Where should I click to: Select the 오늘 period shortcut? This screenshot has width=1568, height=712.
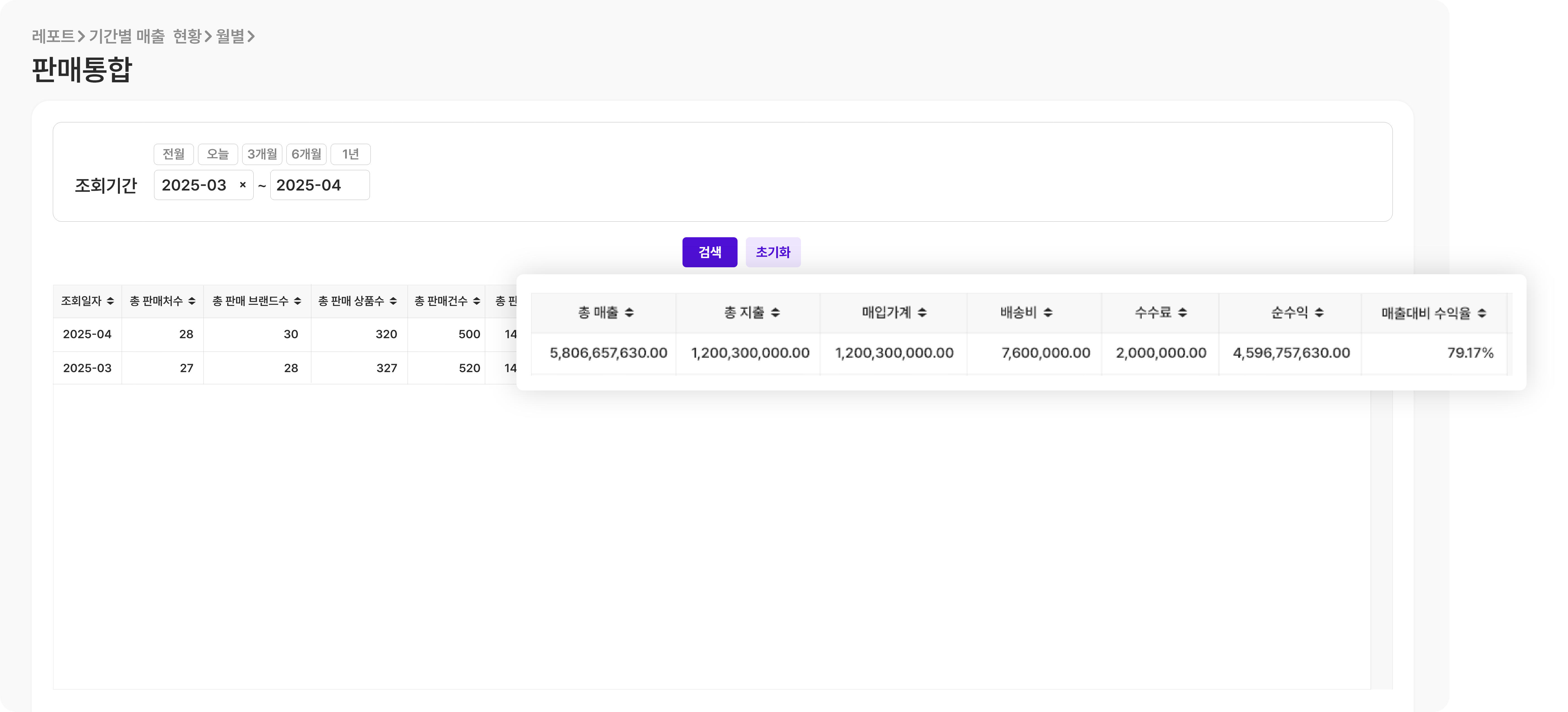point(218,154)
